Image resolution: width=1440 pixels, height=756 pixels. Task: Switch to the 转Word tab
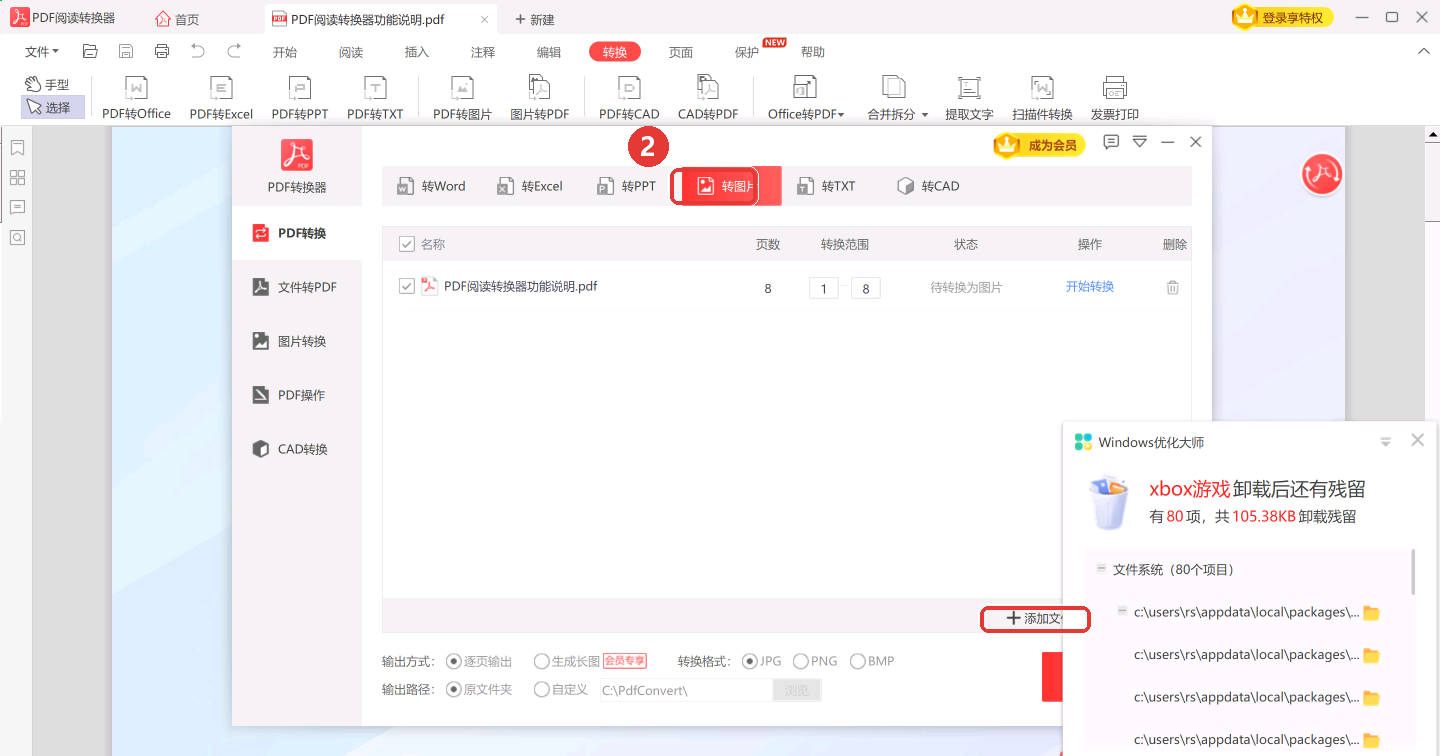432,186
